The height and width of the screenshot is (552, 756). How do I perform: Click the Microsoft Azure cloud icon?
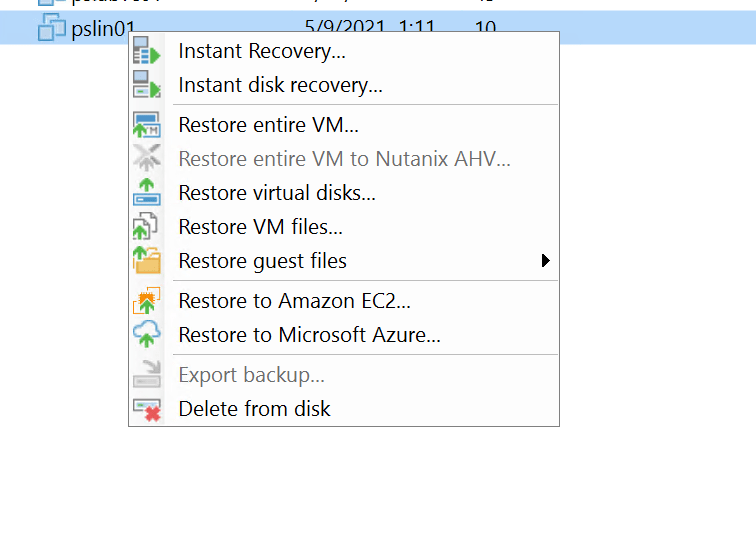point(147,334)
